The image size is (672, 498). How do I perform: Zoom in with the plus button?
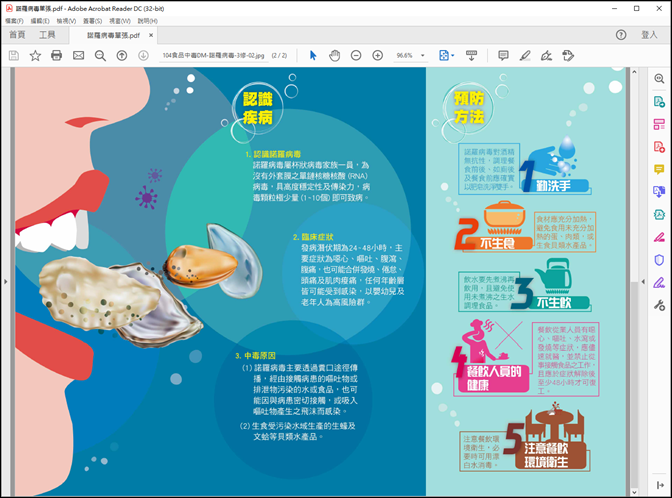point(377,55)
